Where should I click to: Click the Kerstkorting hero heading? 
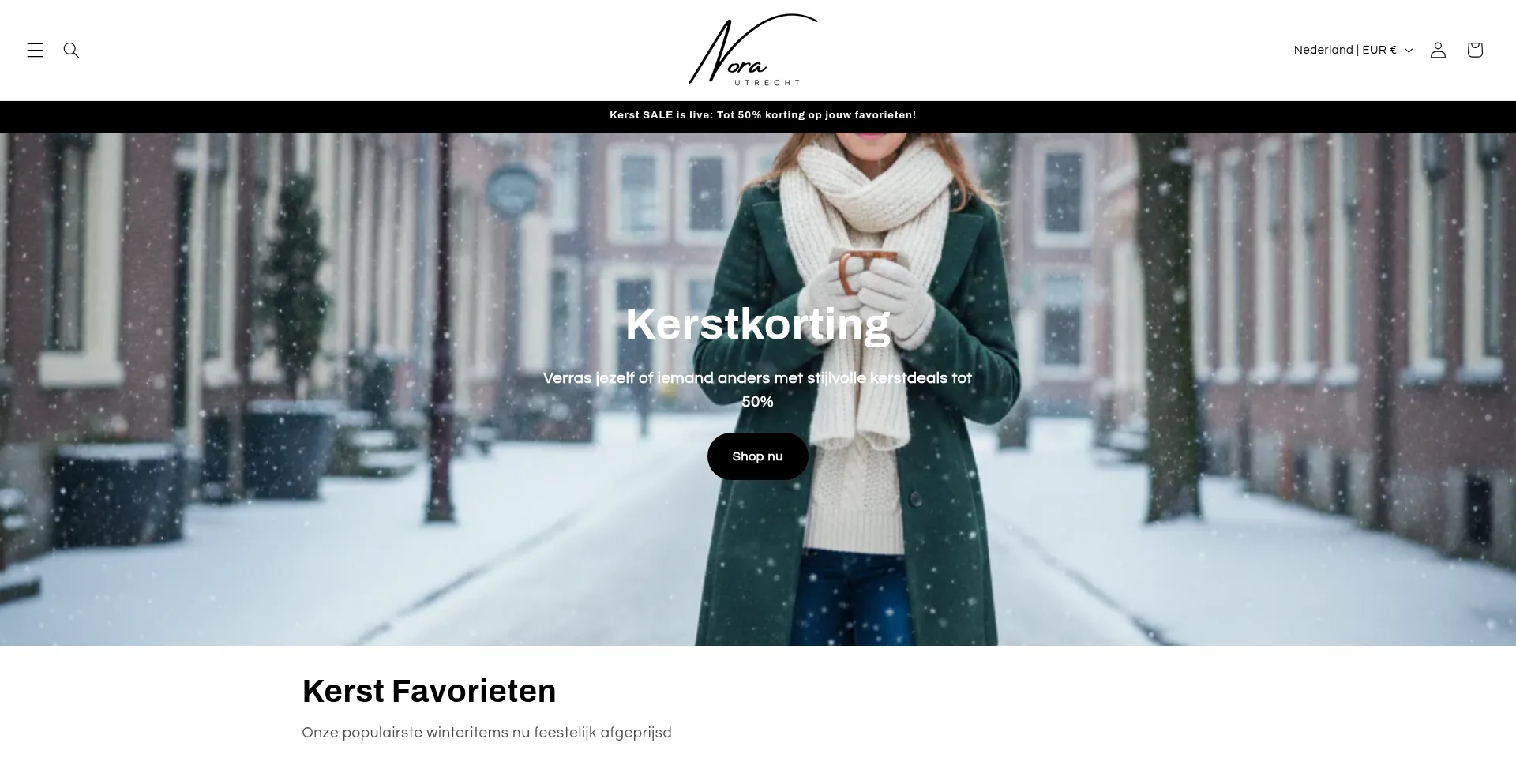[757, 324]
